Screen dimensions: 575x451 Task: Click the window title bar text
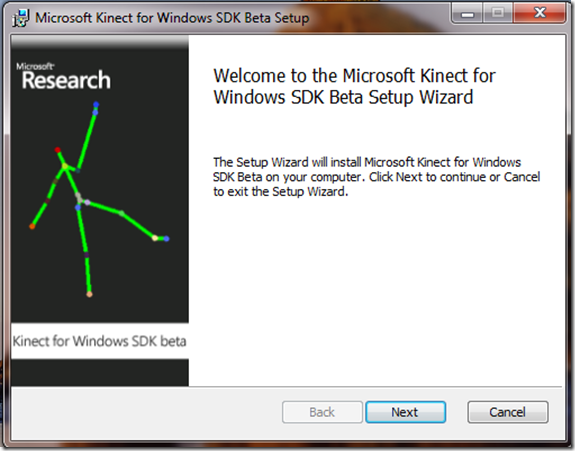point(172,18)
